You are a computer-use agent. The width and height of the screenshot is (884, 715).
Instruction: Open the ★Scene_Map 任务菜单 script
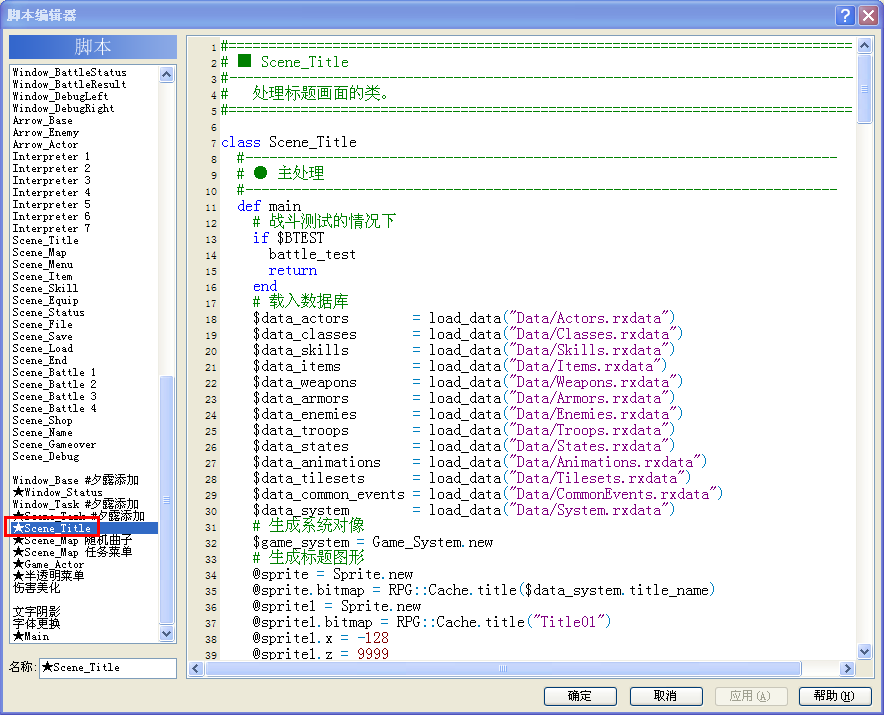[x=72, y=553]
